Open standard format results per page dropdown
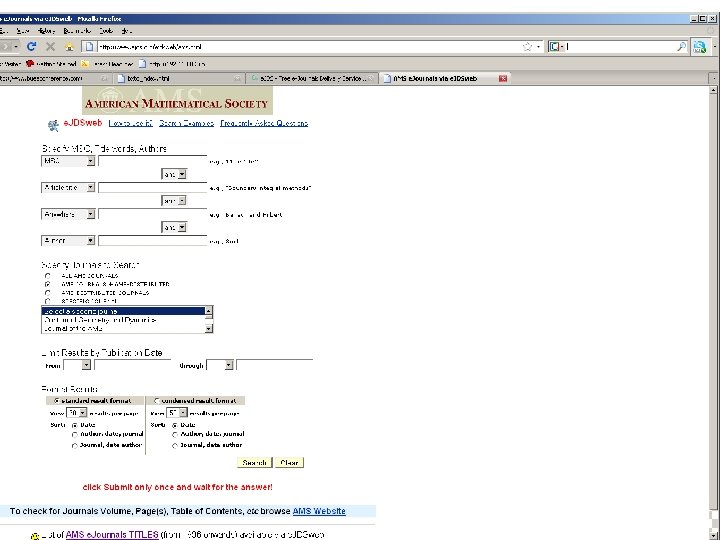This screenshot has height=540, width=720. click(x=77, y=413)
